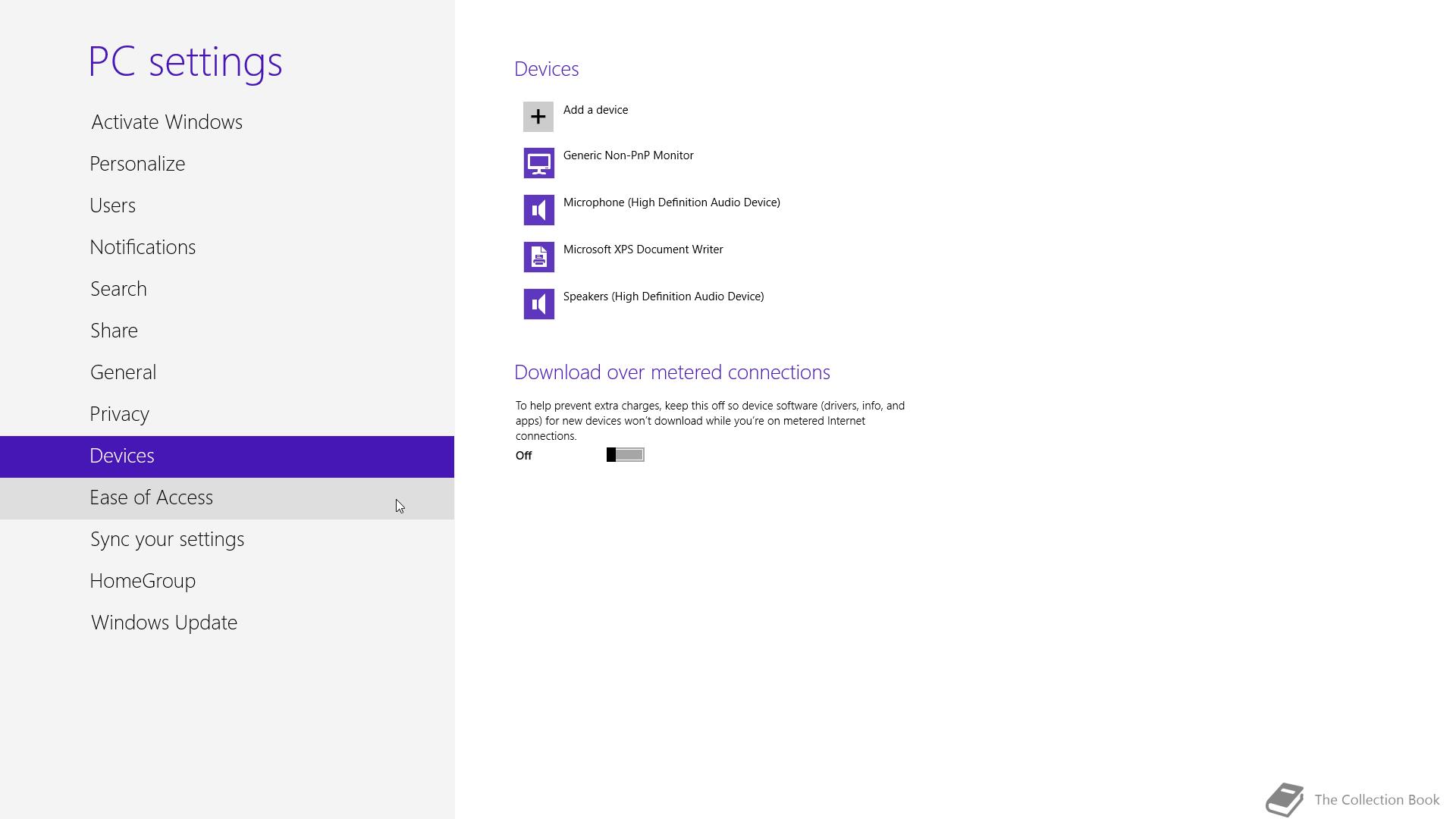
Task: Toggle download over metered connections switch
Action: pyautogui.click(x=625, y=455)
